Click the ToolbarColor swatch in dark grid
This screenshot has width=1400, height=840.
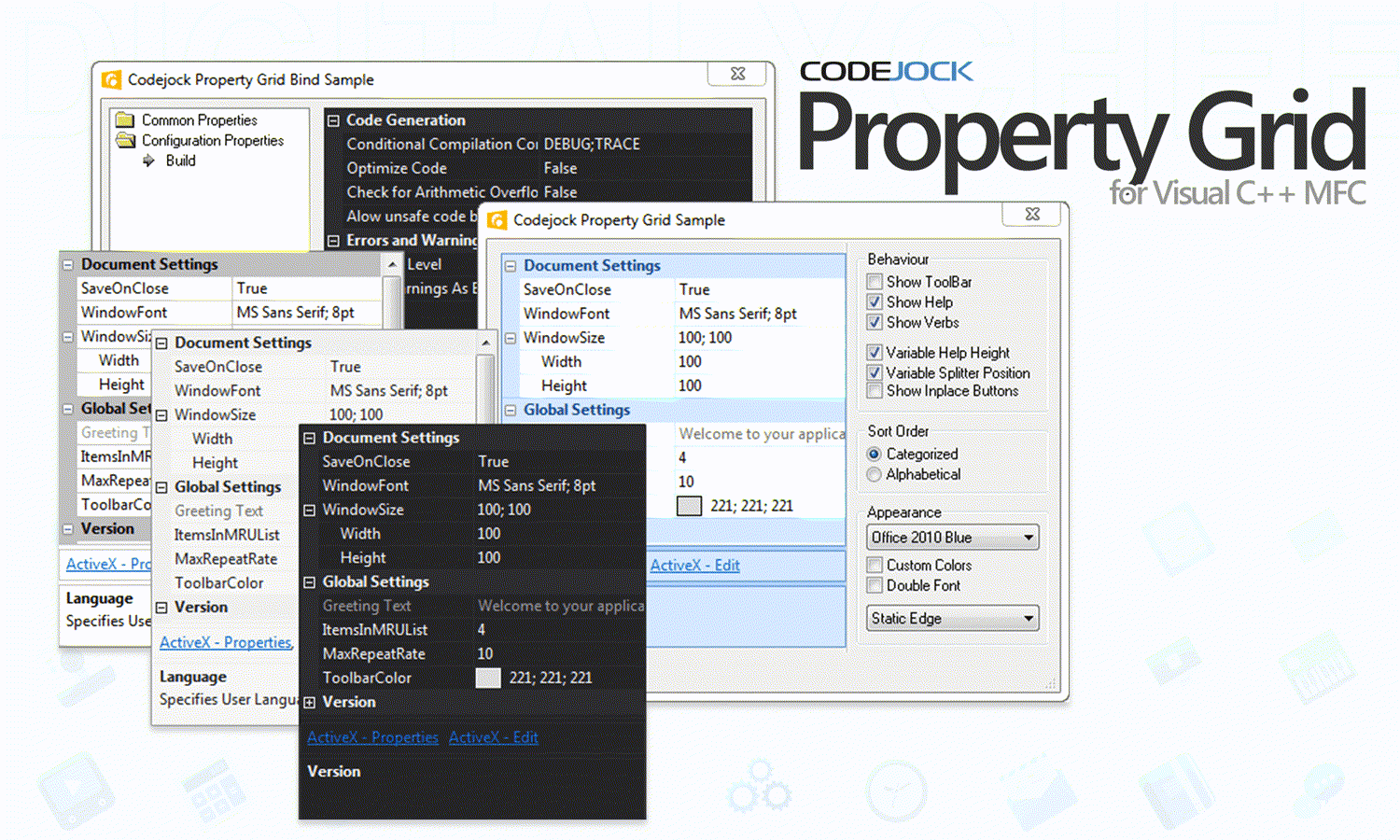click(x=488, y=678)
